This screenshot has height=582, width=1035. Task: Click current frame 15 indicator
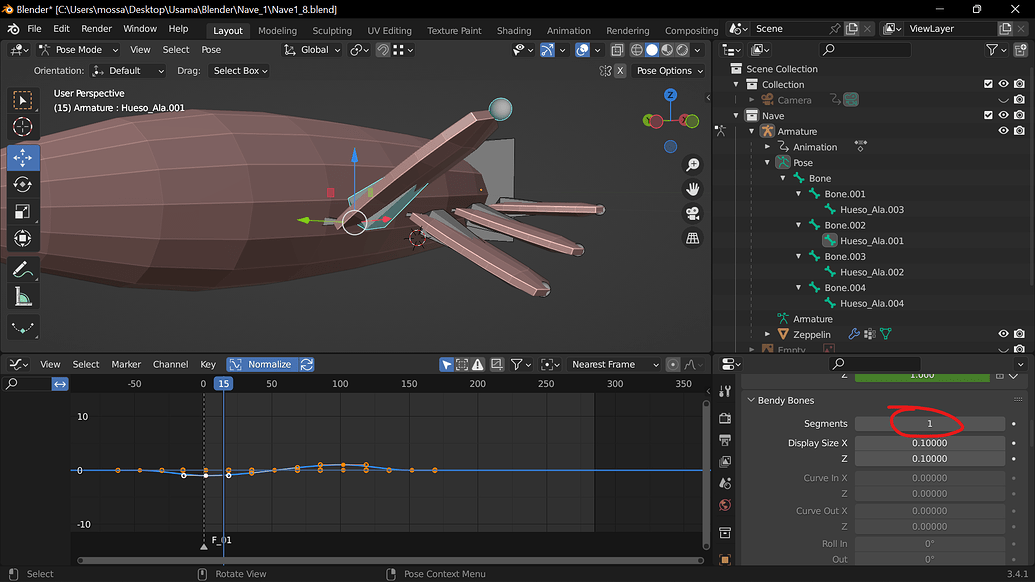click(224, 383)
